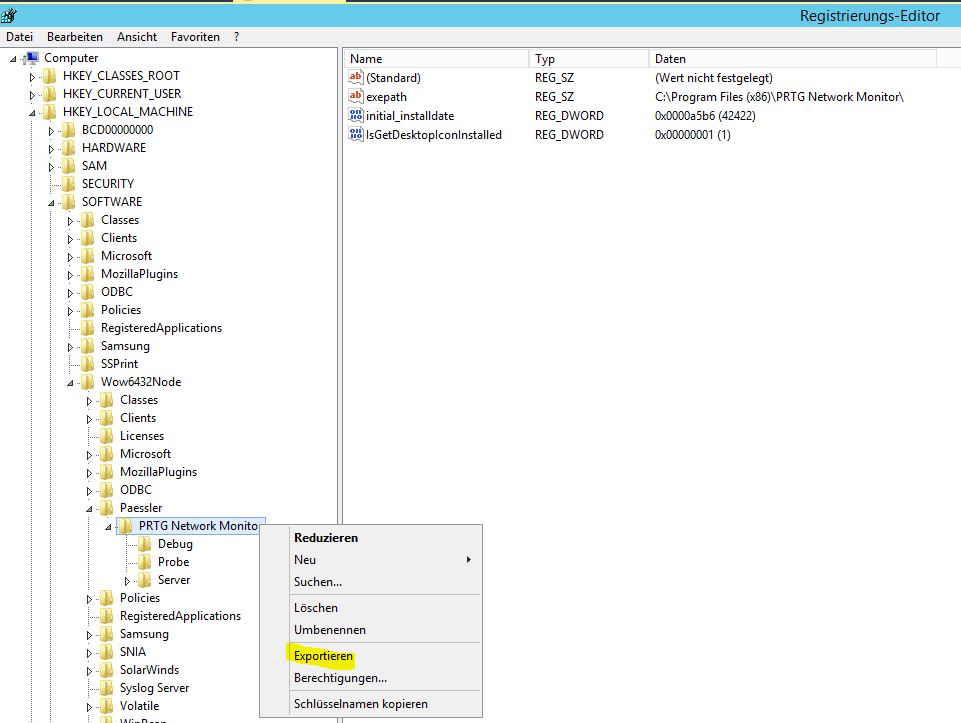Expand the HKEY_CURRENT_USER node
Viewport: 961px width, 723px height.
(x=32, y=95)
